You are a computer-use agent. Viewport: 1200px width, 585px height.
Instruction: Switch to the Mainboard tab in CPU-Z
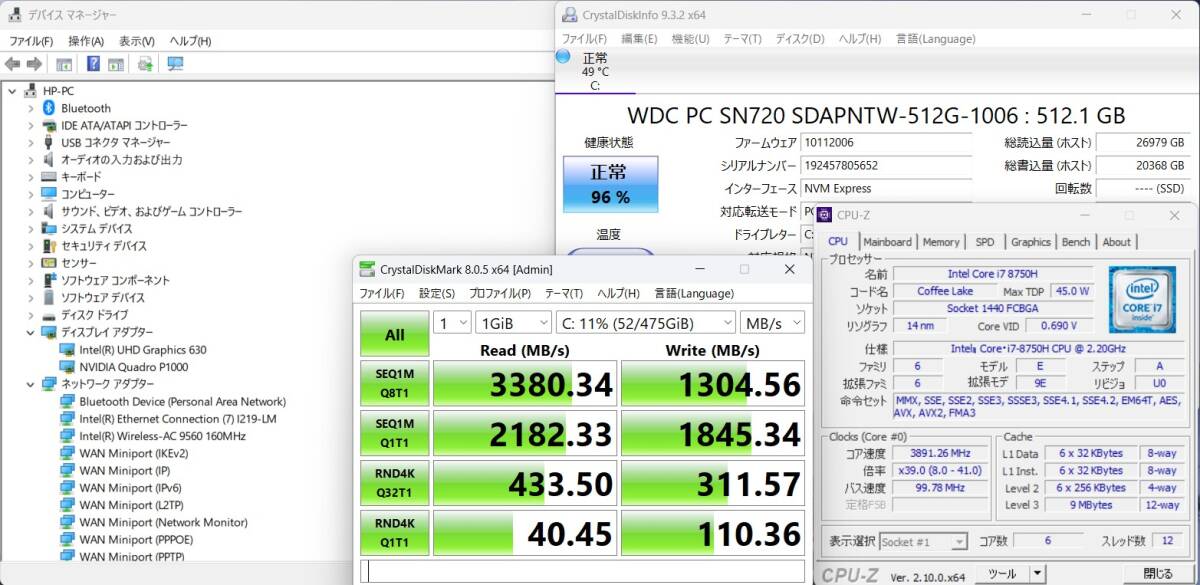coord(887,242)
